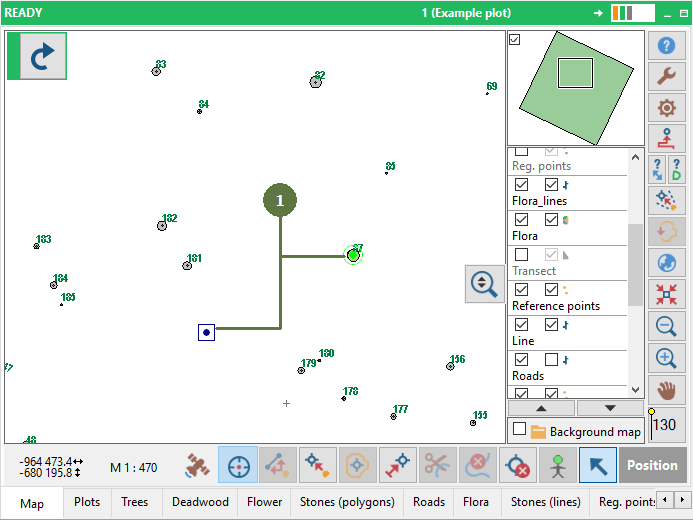The height and width of the screenshot is (520, 693).
Task: Click the blue globe button
Action: 666,262
